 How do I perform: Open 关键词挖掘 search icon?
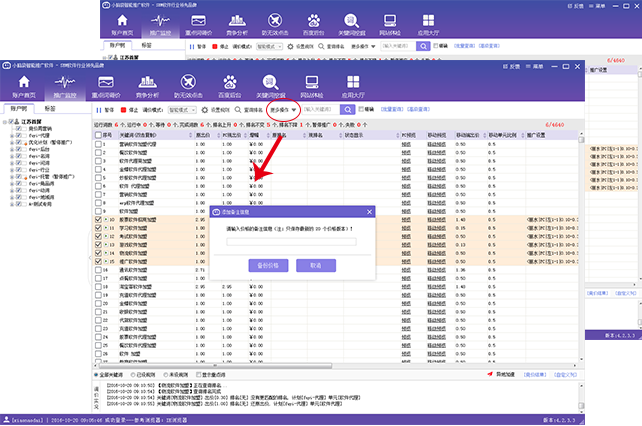tap(268, 83)
